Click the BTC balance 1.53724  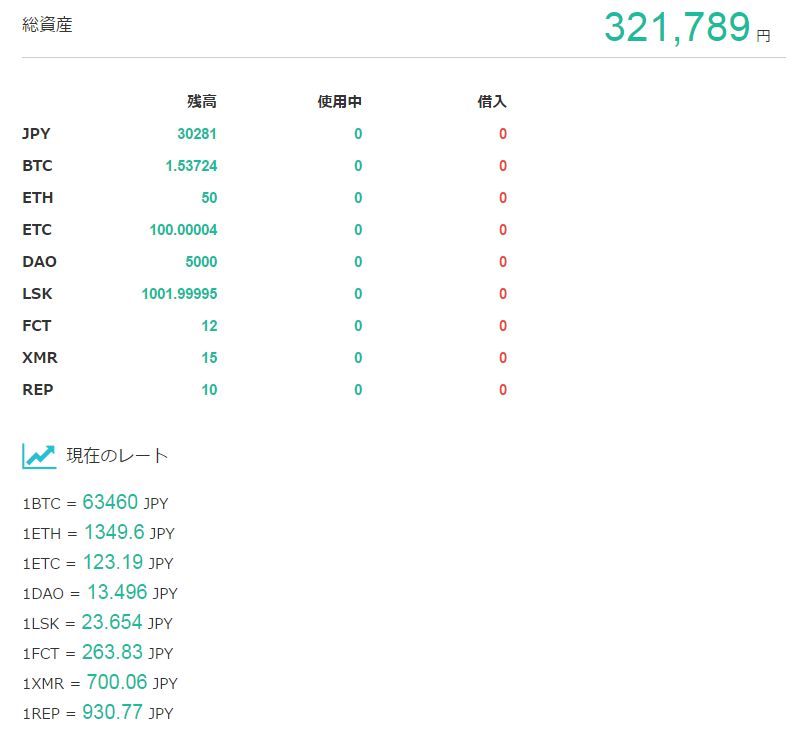click(x=191, y=166)
